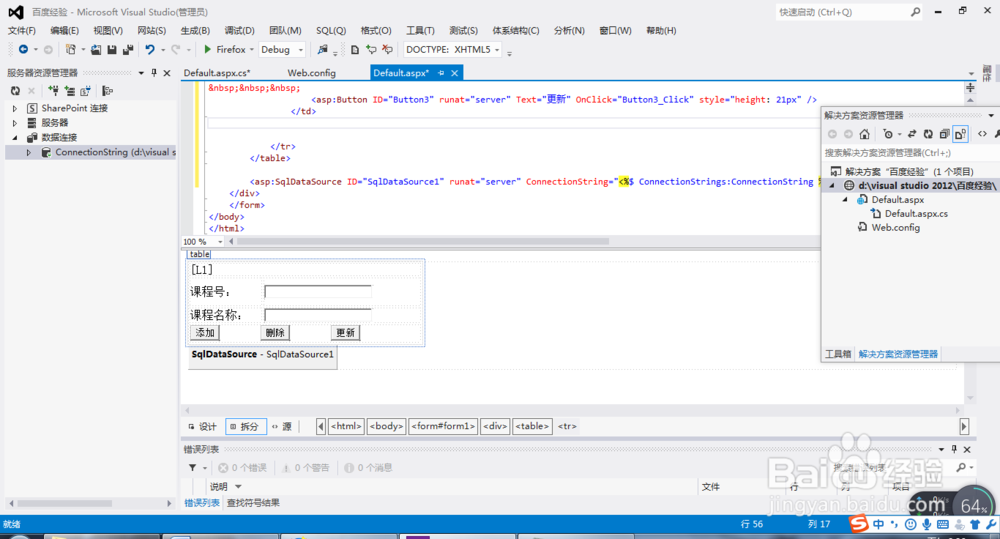Open the SQL(Q) menu
1000x539 pixels.
pos(331,31)
